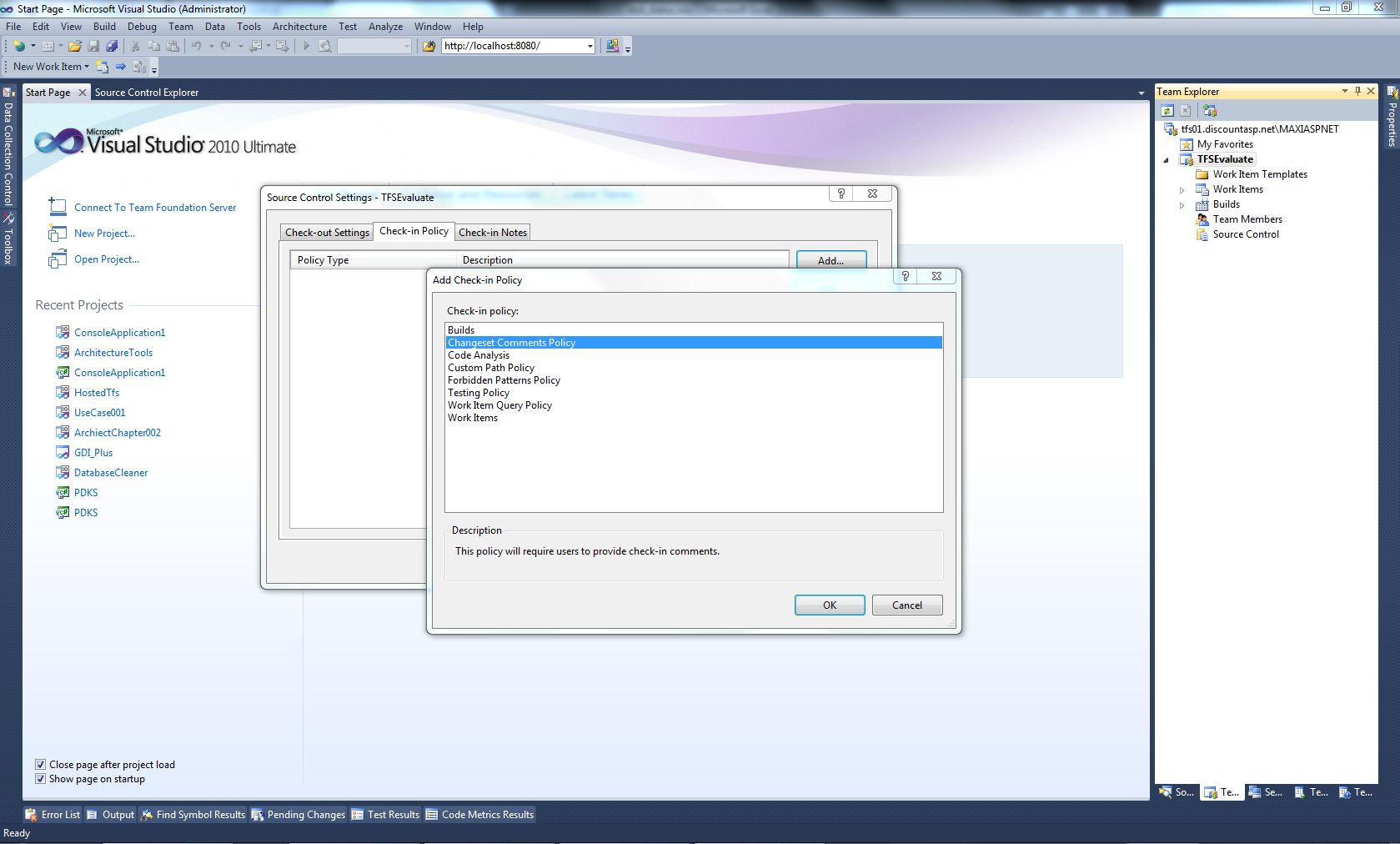The width and height of the screenshot is (1400, 844).
Task: Click the Start Debugging play icon
Action: pos(306,46)
